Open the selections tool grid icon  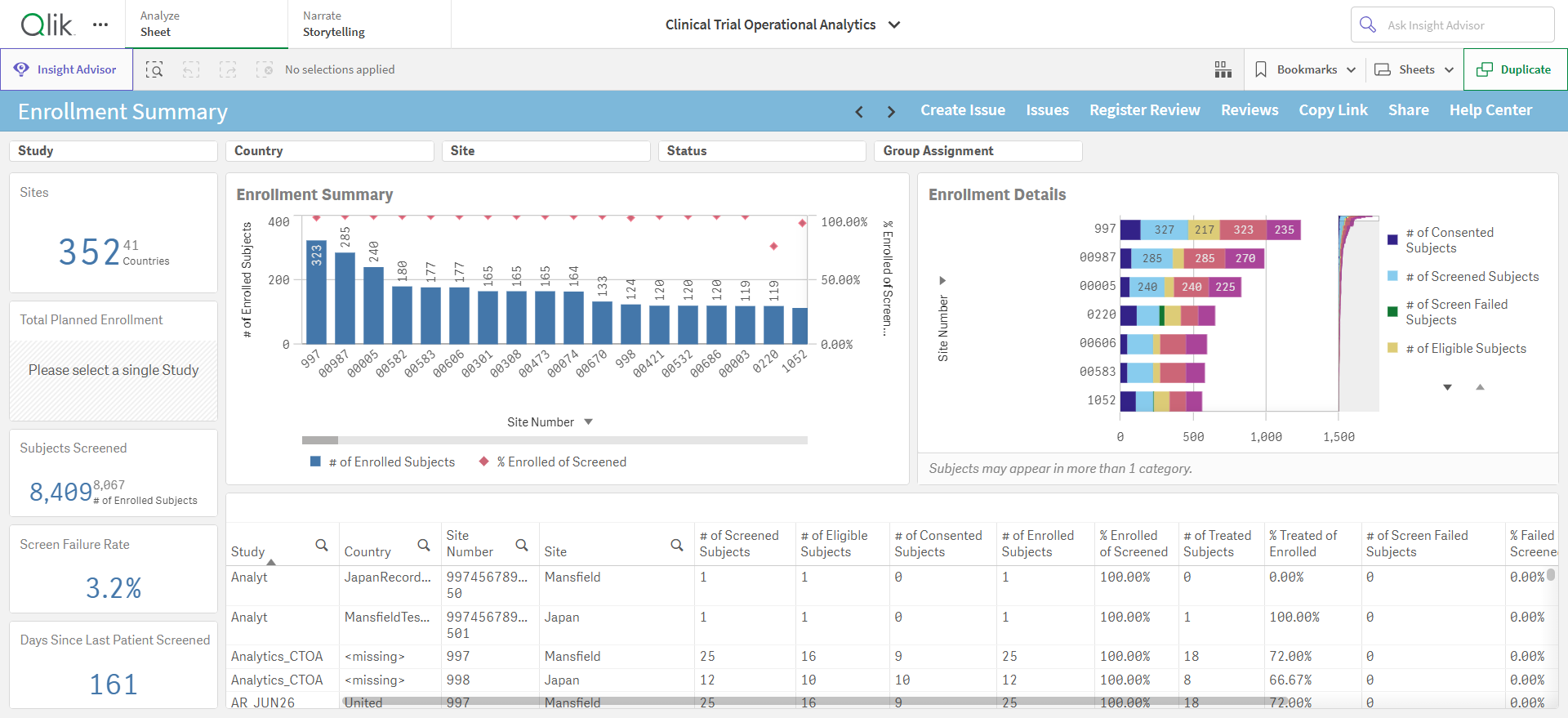point(1223,69)
